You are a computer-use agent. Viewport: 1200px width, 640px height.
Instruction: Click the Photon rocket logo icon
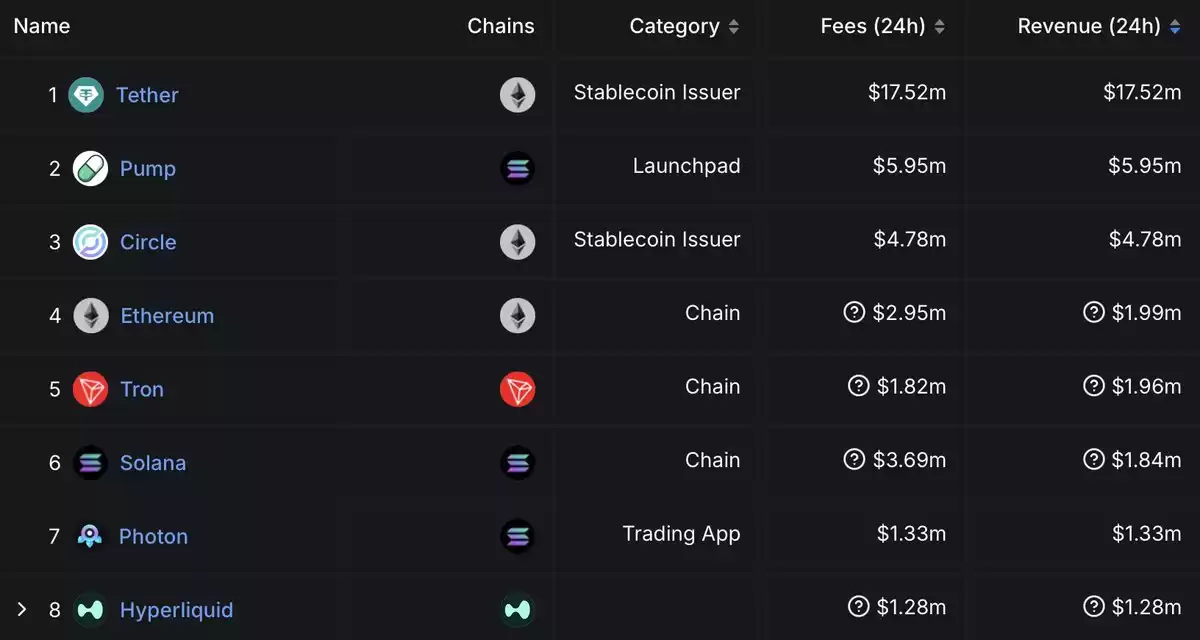[90, 536]
